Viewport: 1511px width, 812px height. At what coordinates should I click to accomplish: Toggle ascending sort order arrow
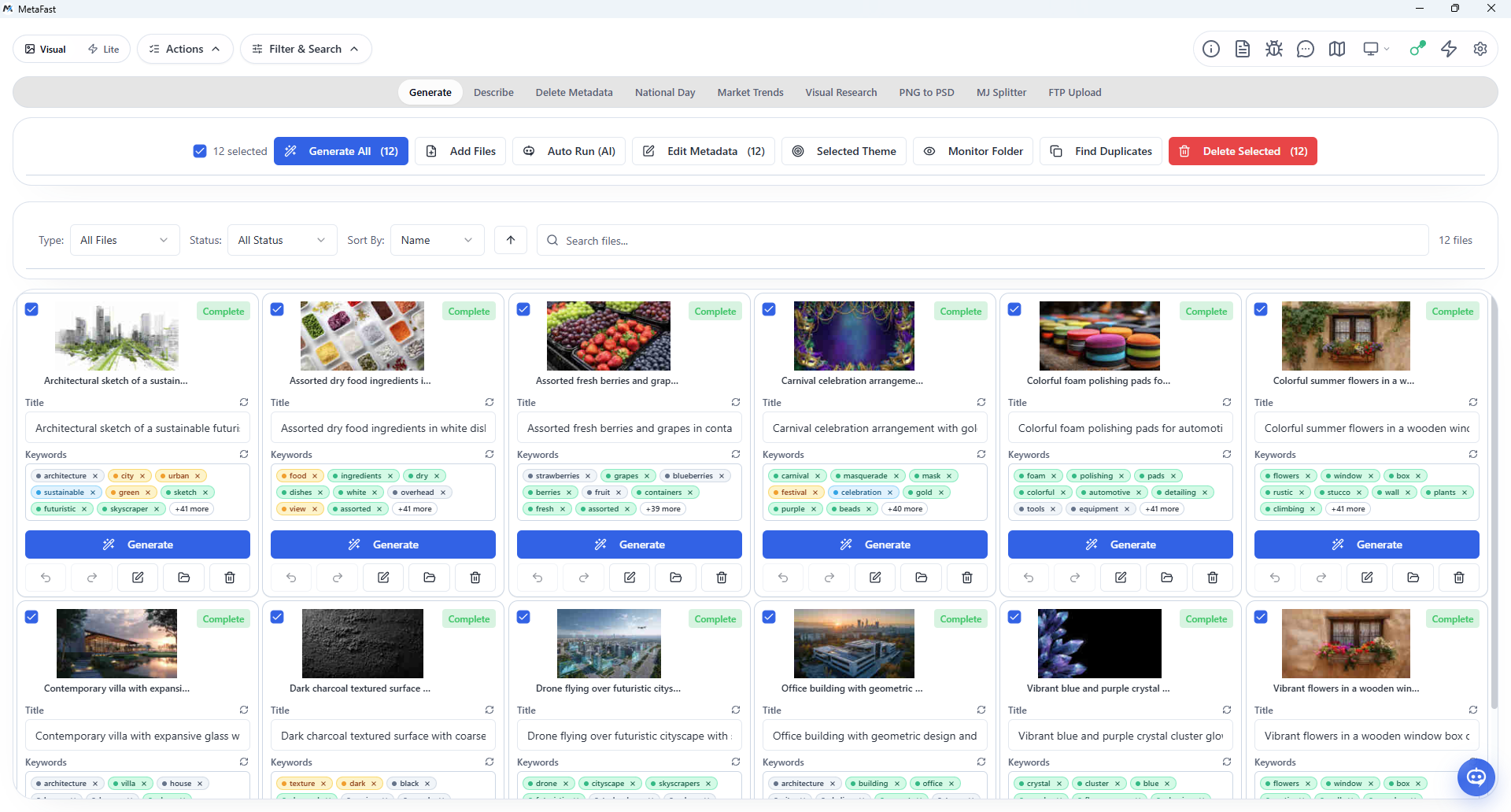tap(511, 240)
